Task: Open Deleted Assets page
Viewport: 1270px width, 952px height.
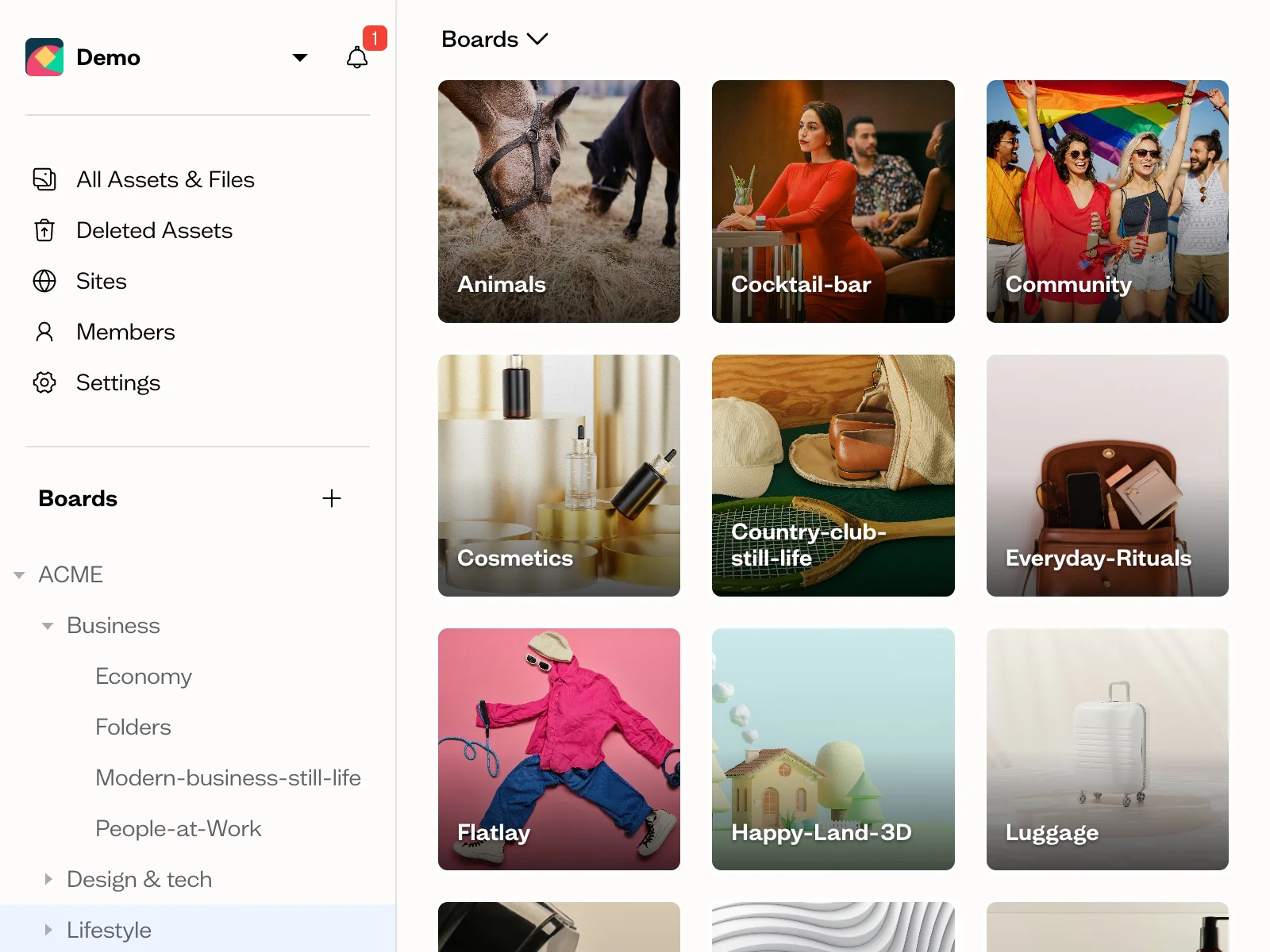Action: [154, 230]
